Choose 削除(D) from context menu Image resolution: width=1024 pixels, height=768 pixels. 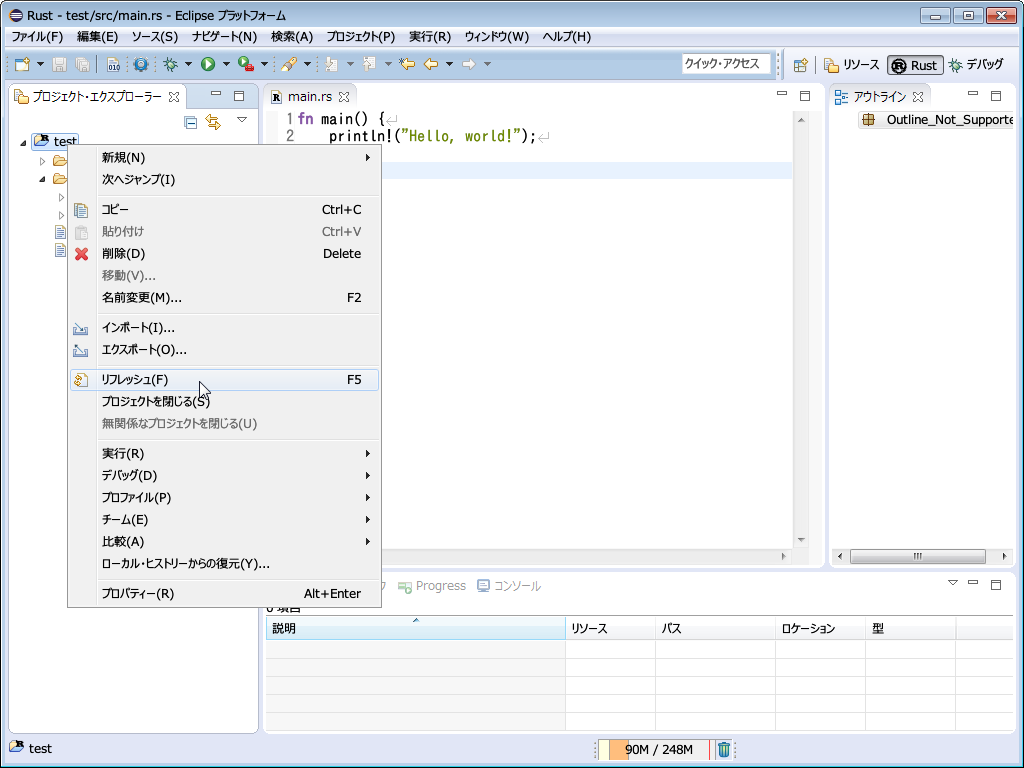pos(224,254)
